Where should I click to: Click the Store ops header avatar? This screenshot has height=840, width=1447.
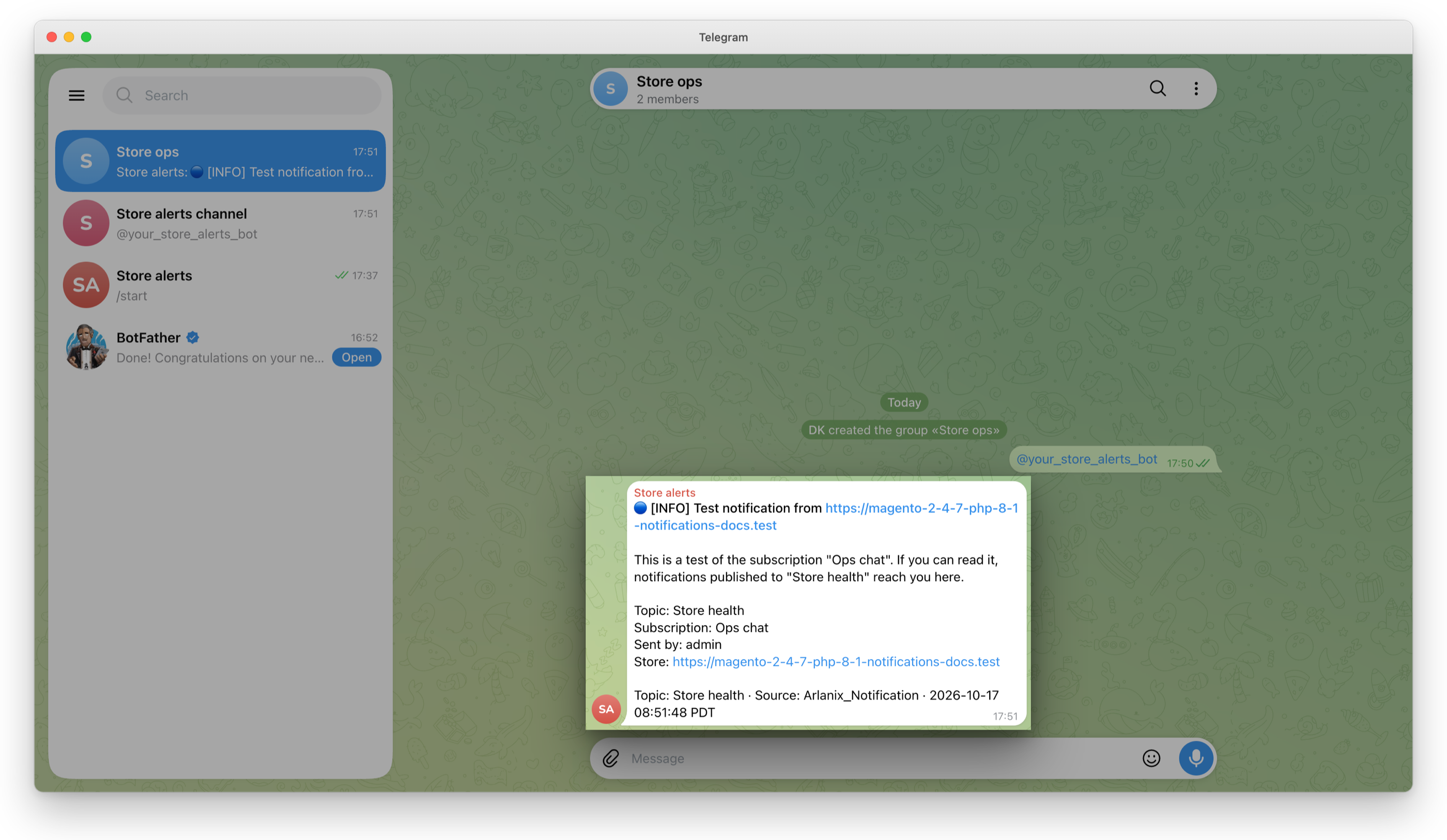pyautogui.click(x=610, y=89)
